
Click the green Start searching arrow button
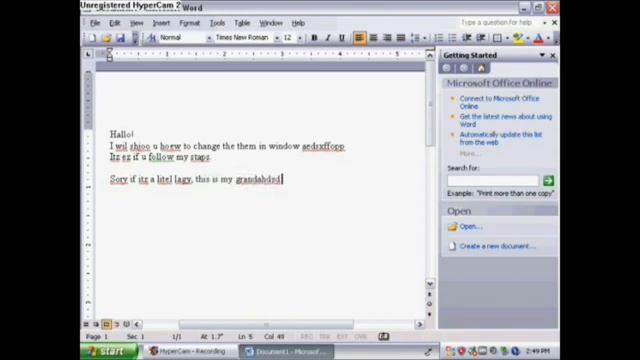pos(549,180)
